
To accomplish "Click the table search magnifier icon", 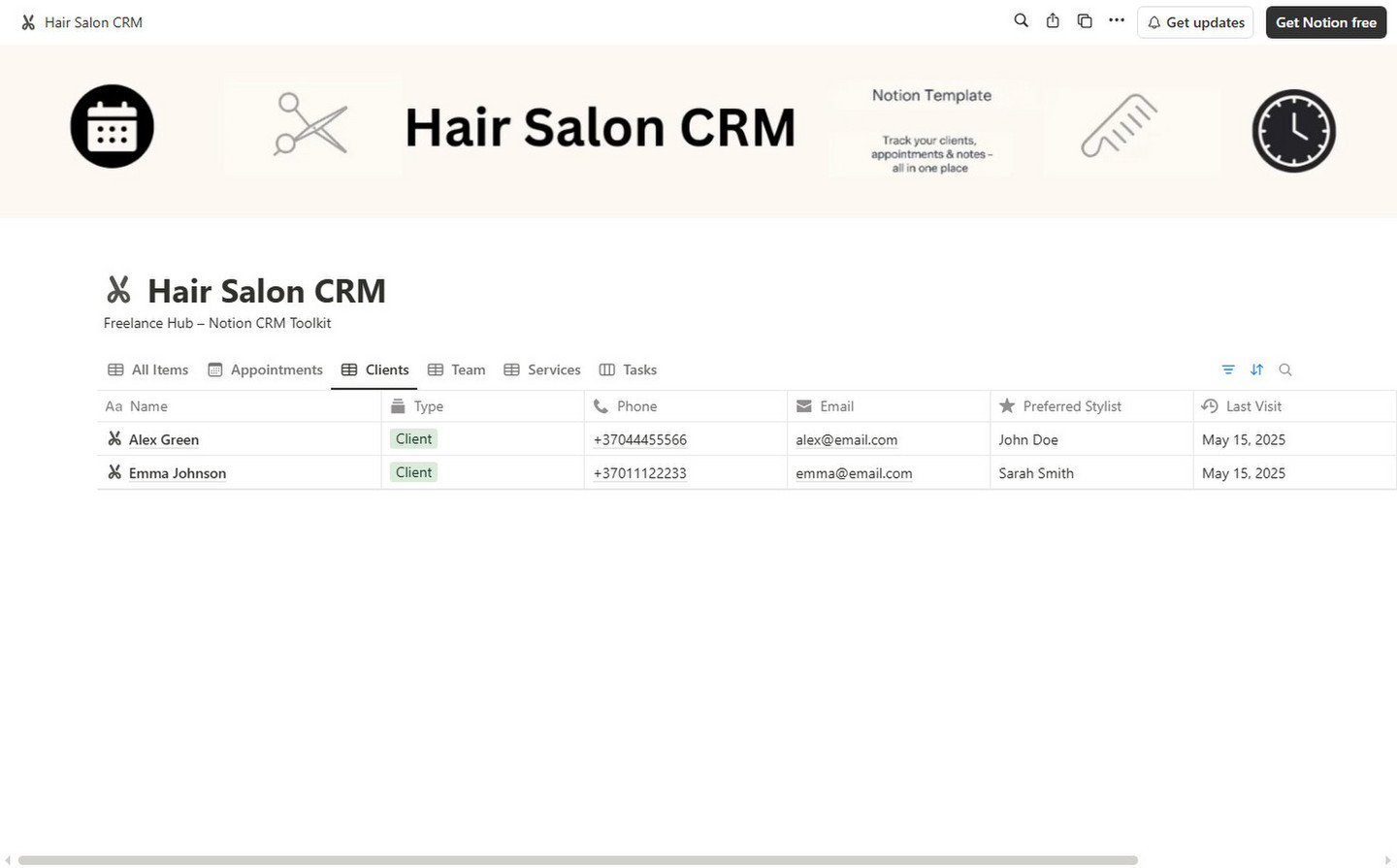I will pyautogui.click(x=1285, y=370).
